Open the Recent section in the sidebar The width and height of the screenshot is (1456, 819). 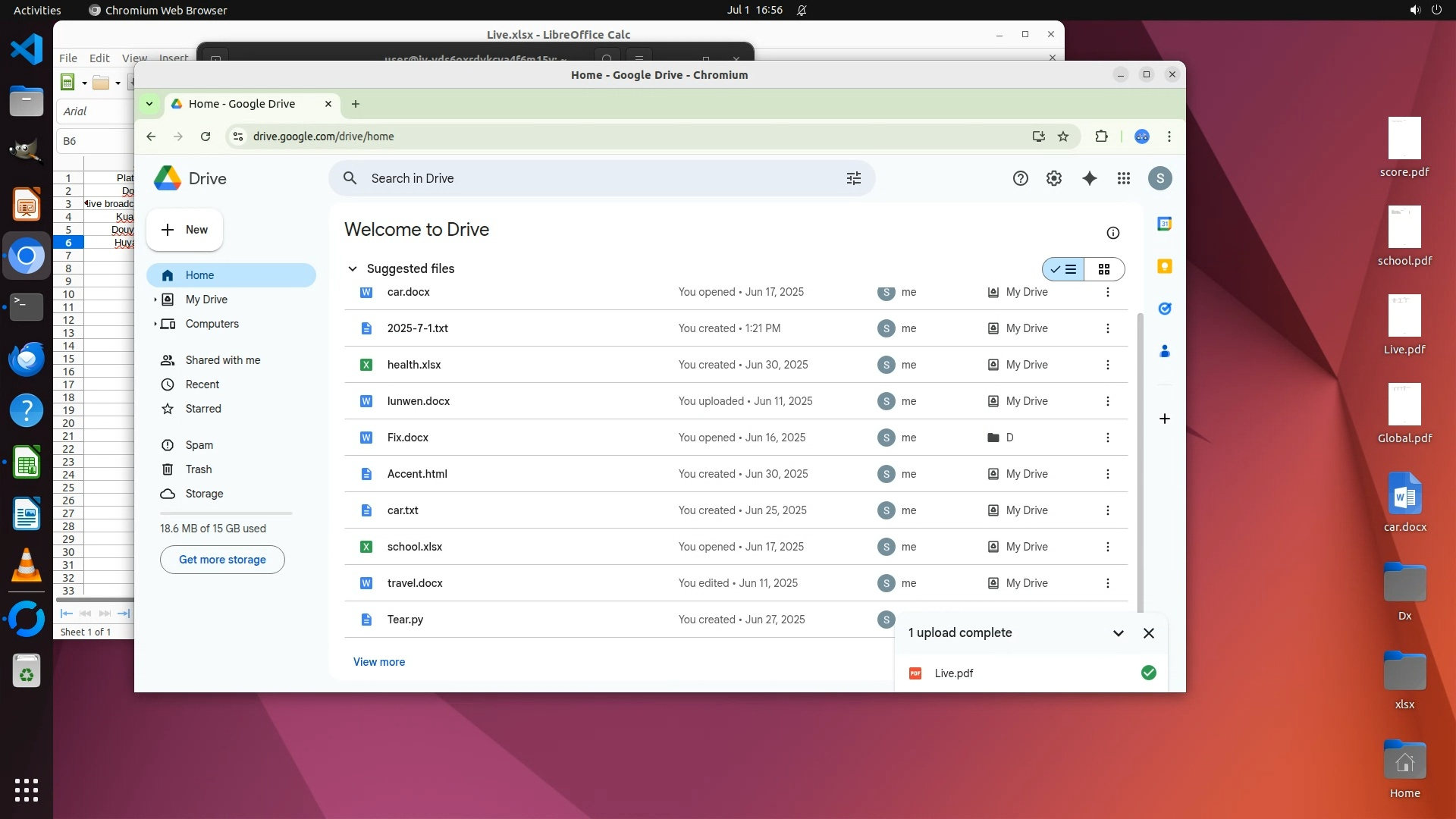(x=202, y=384)
